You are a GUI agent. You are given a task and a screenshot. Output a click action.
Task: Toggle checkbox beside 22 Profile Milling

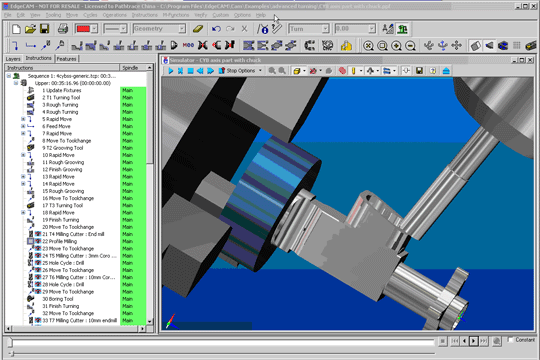tap(31, 241)
